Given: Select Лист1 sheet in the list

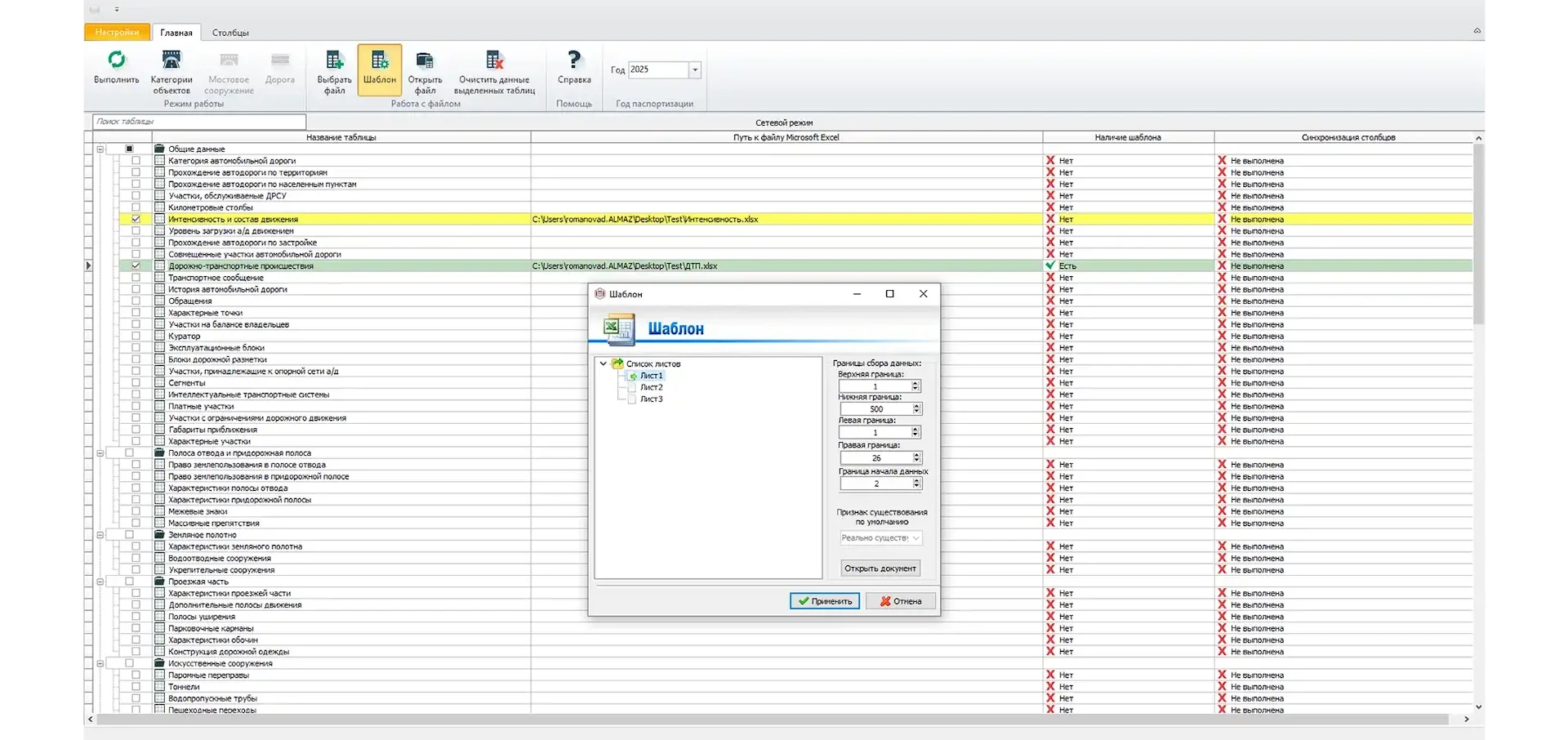Looking at the screenshot, I should click(x=651, y=376).
